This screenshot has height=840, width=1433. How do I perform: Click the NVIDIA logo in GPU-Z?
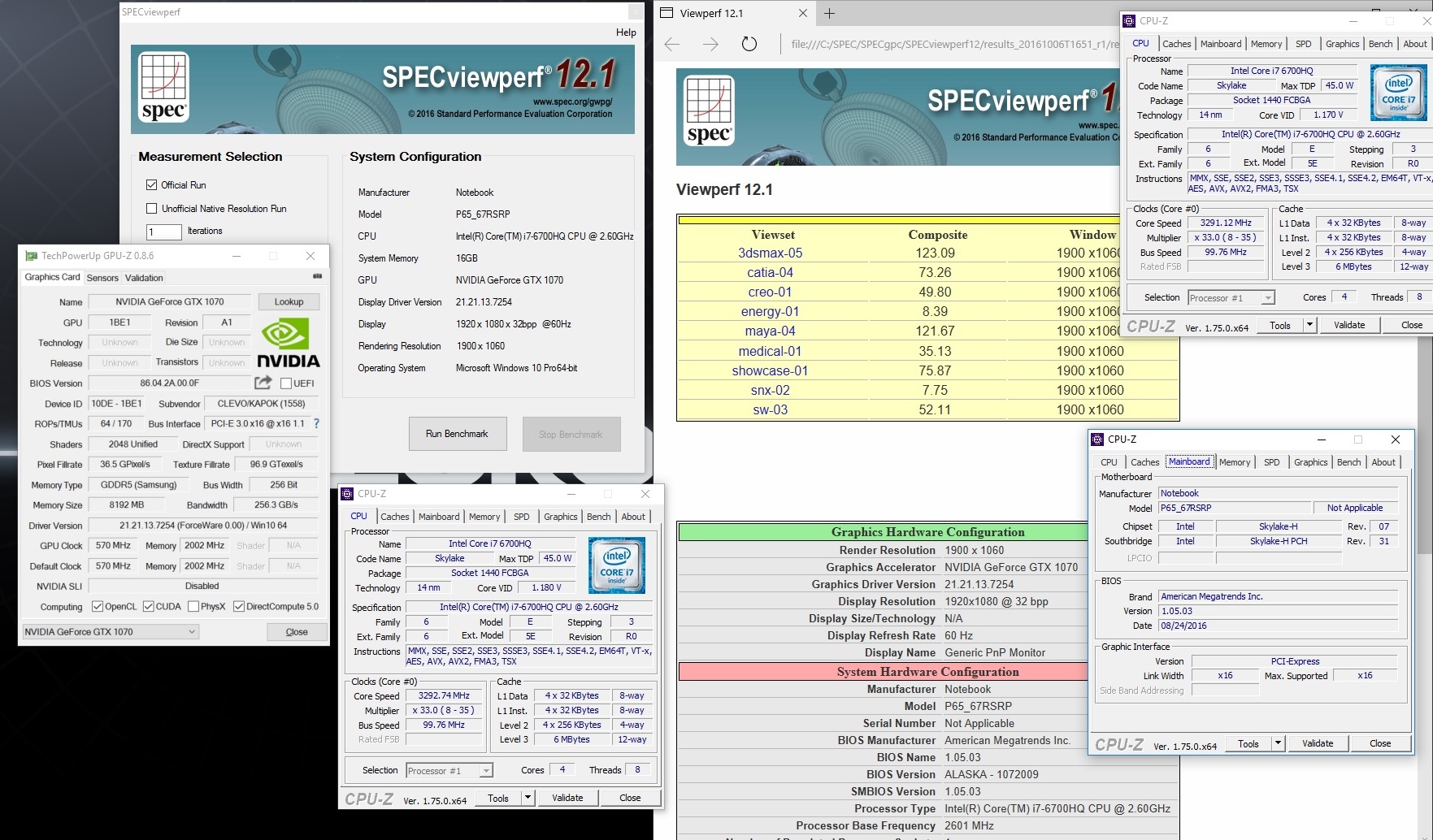288,343
